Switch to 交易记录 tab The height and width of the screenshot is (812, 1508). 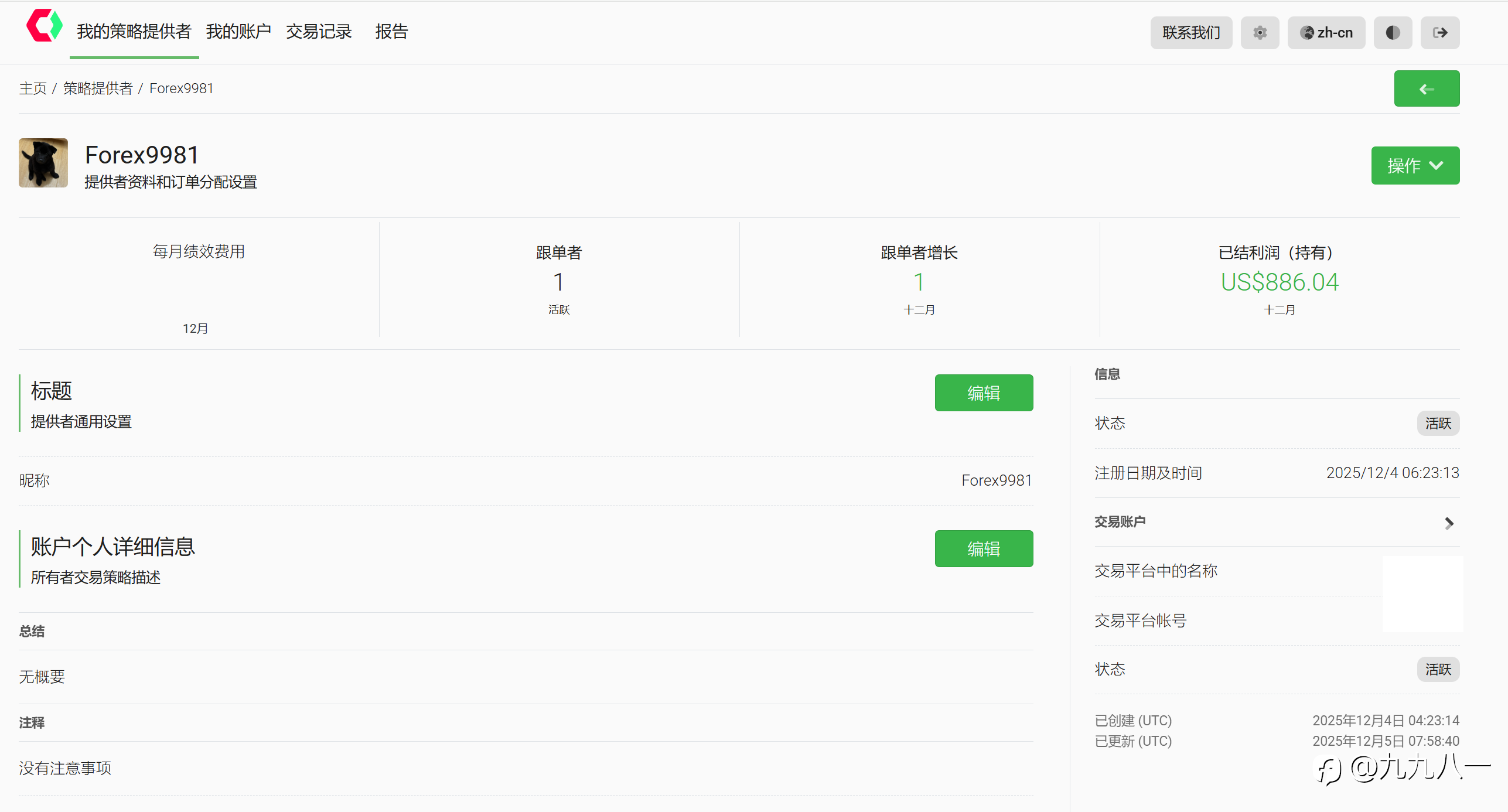pos(319,32)
